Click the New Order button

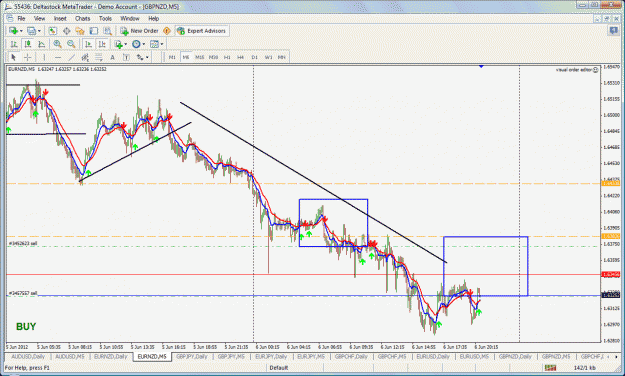[x=139, y=31]
